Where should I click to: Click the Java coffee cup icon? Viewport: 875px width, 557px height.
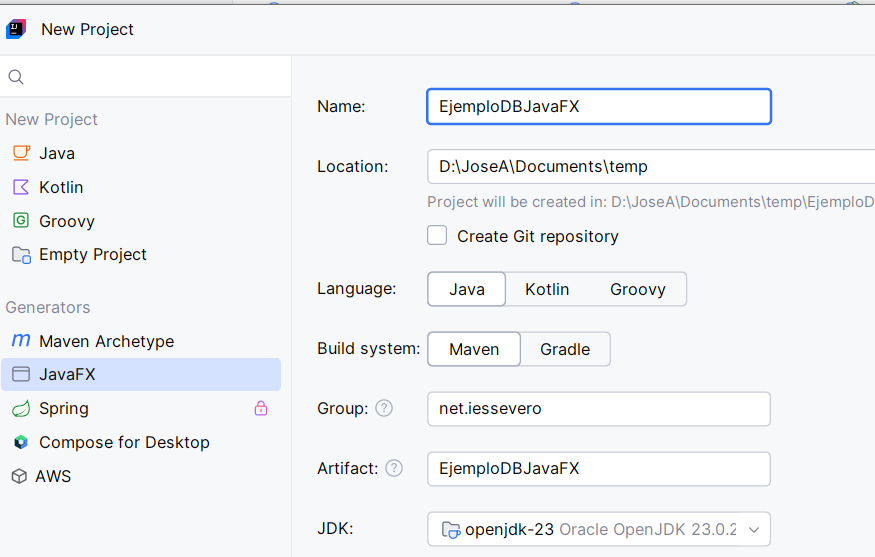point(21,153)
